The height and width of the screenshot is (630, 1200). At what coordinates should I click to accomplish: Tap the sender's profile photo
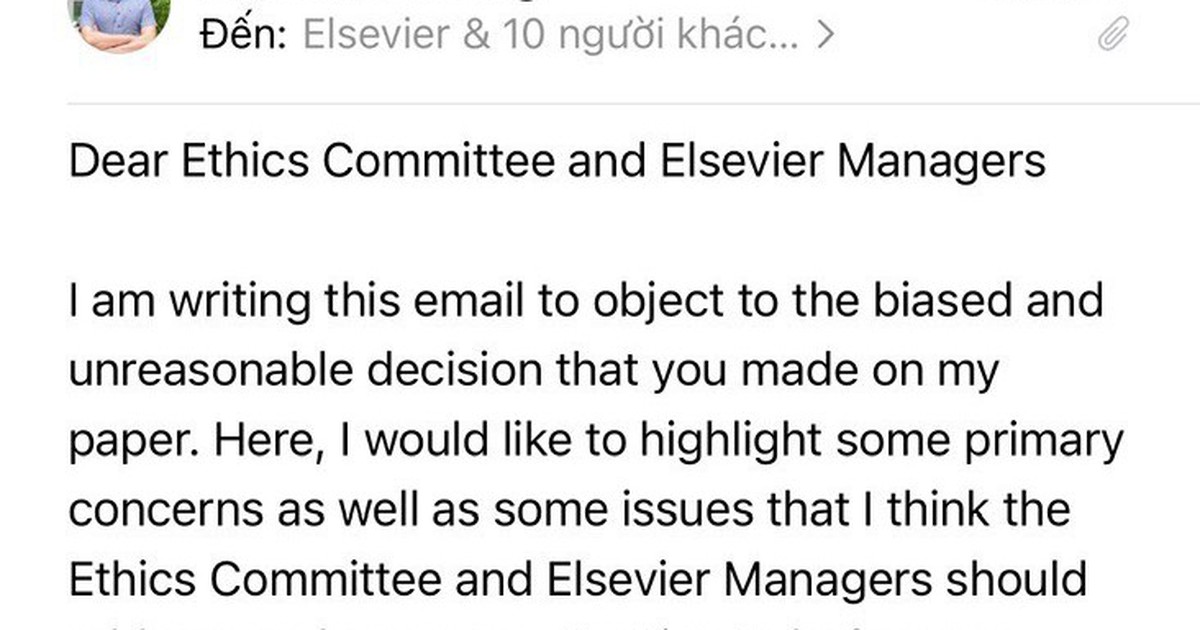tap(118, 22)
